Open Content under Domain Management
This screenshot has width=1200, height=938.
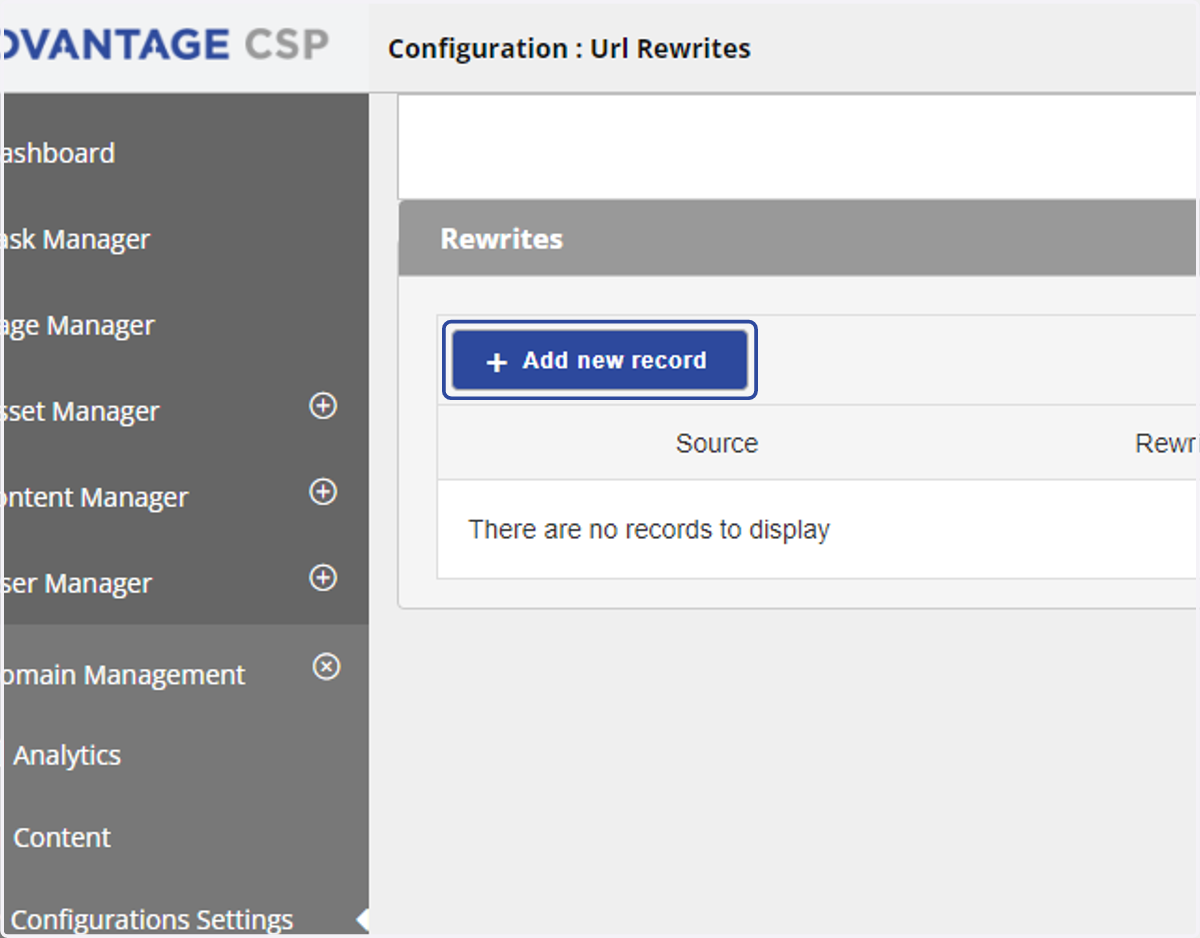tap(62, 837)
